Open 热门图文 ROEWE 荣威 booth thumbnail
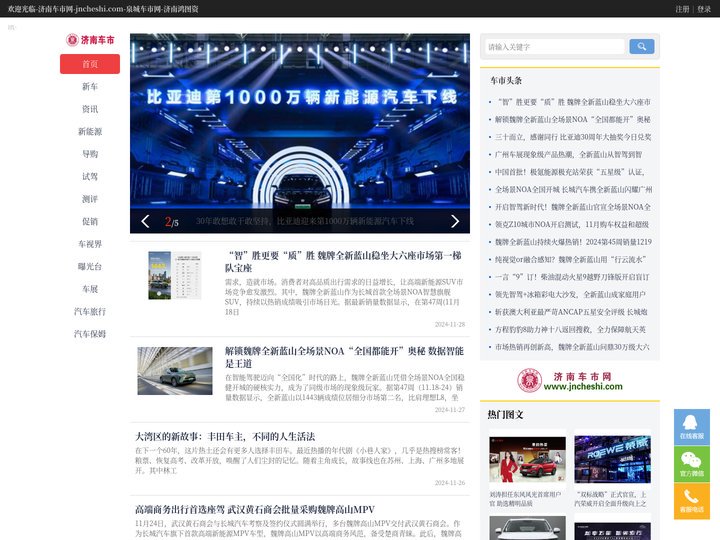 pyautogui.click(x=613, y=460)
